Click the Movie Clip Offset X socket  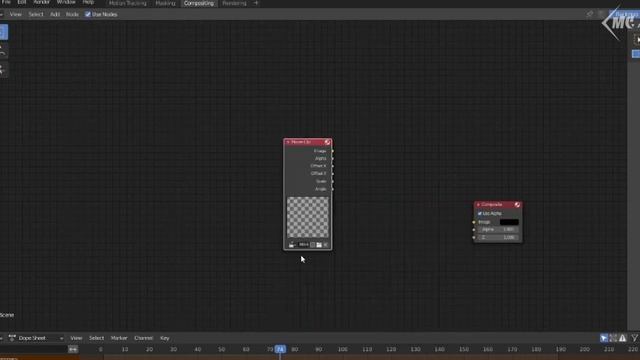tap(333, 166)
